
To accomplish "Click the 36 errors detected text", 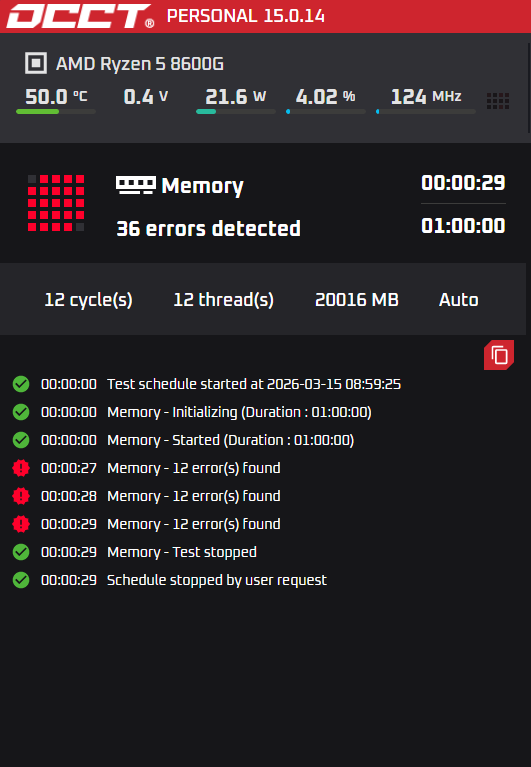I will click(208, 228).
